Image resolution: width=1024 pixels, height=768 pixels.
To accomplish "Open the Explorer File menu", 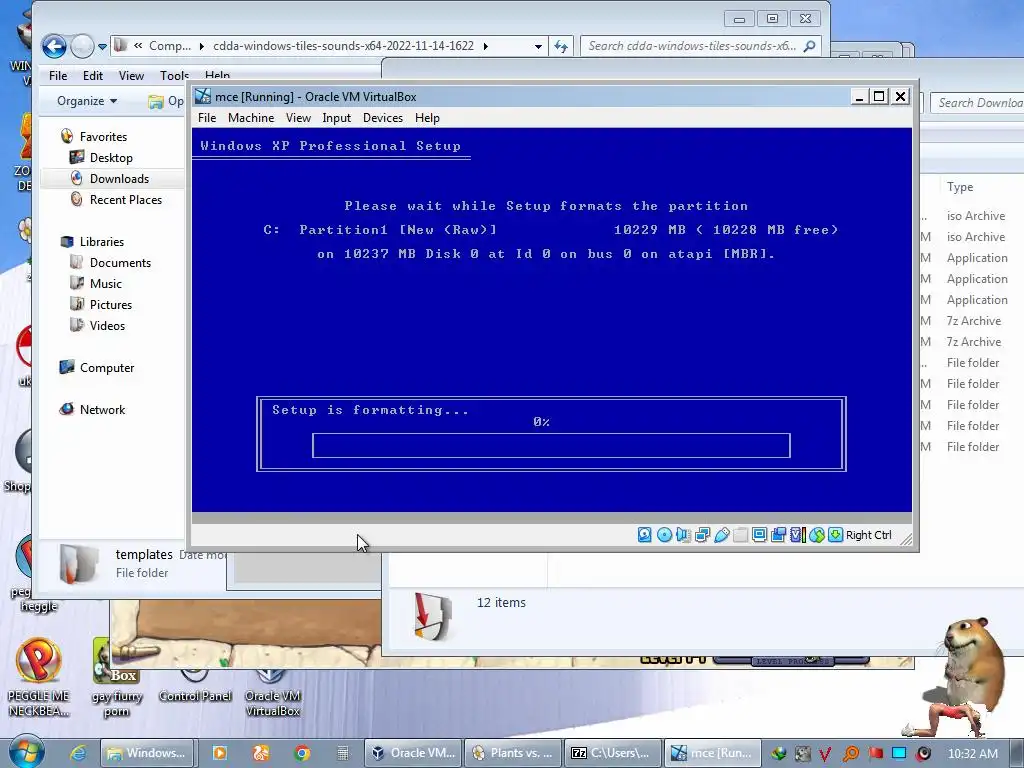I will click(x=58, y=76).
